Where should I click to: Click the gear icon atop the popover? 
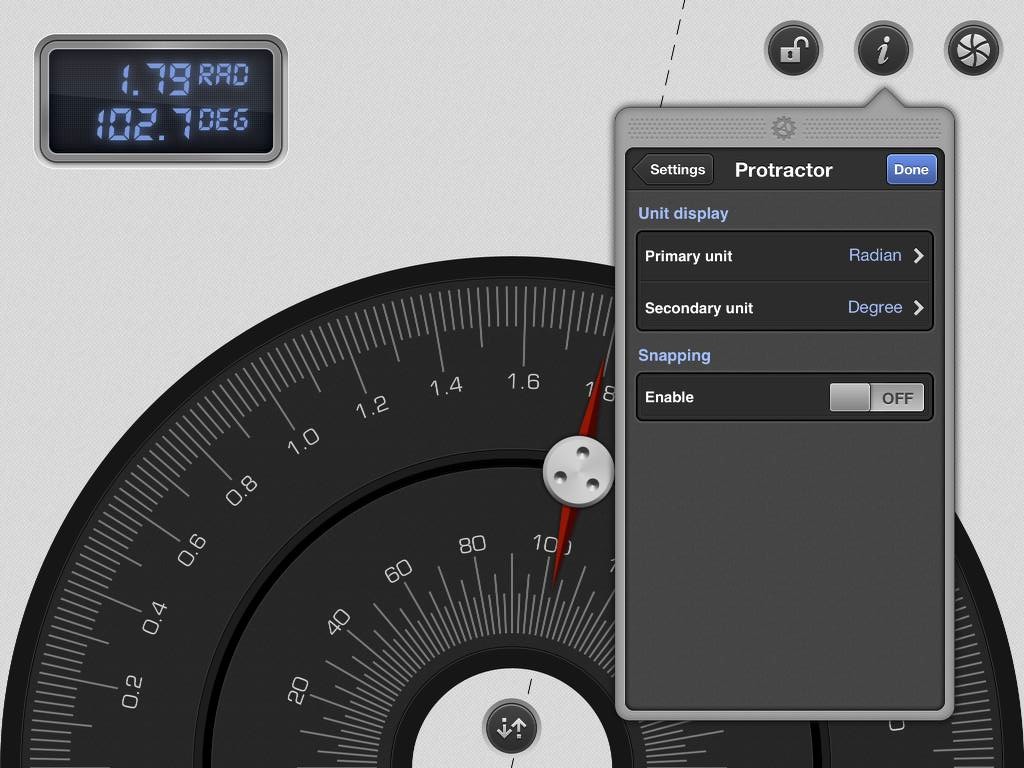click(784, 128)
